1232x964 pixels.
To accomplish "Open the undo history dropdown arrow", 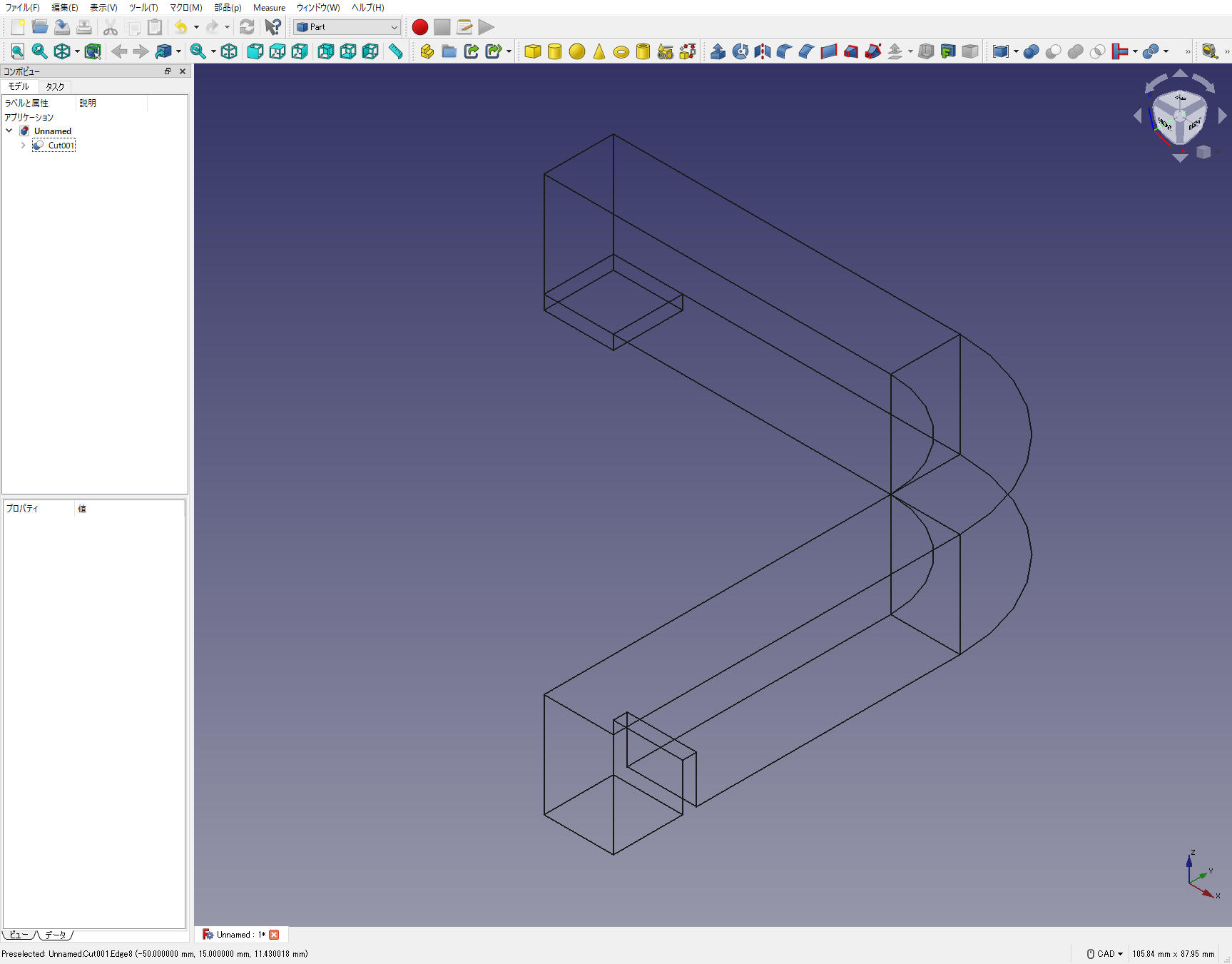I will [196, 27].
